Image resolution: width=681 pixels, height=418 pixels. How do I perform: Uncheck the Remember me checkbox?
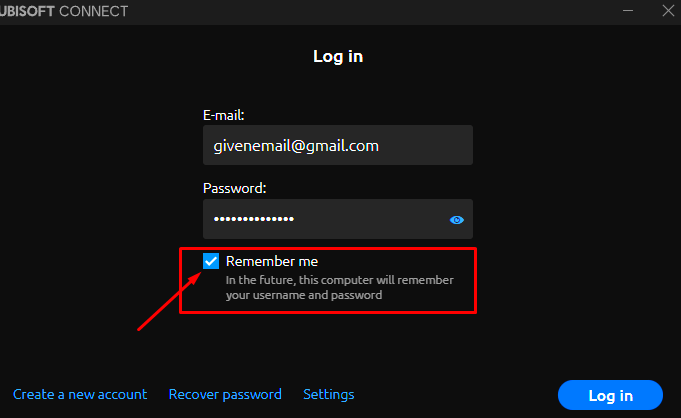211,261
